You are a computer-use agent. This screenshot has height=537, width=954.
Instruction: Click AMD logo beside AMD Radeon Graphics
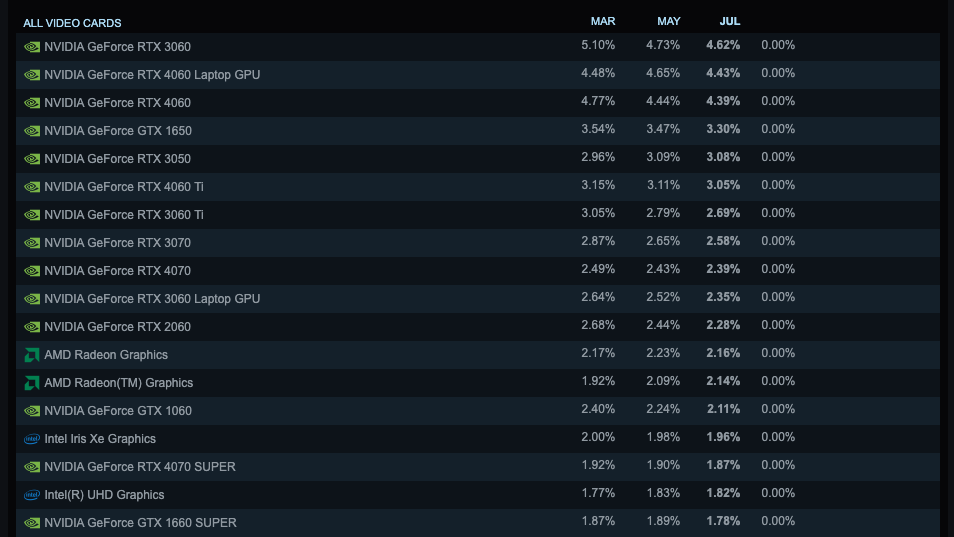point(32,355)
